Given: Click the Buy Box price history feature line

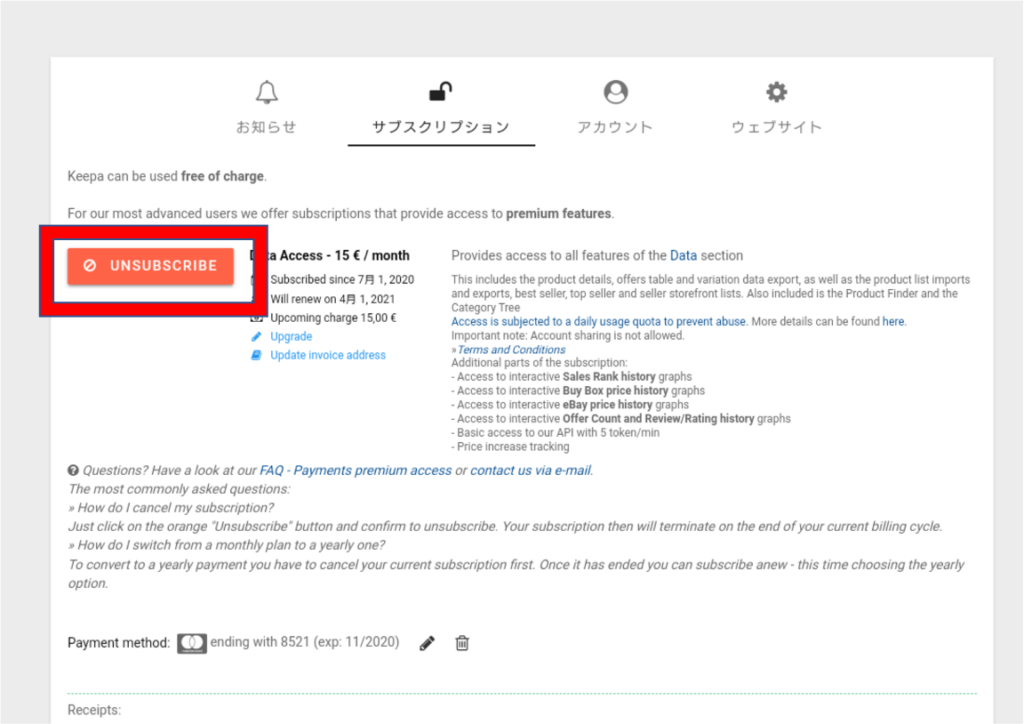Looking at the screenshot, I should [578, 390].
